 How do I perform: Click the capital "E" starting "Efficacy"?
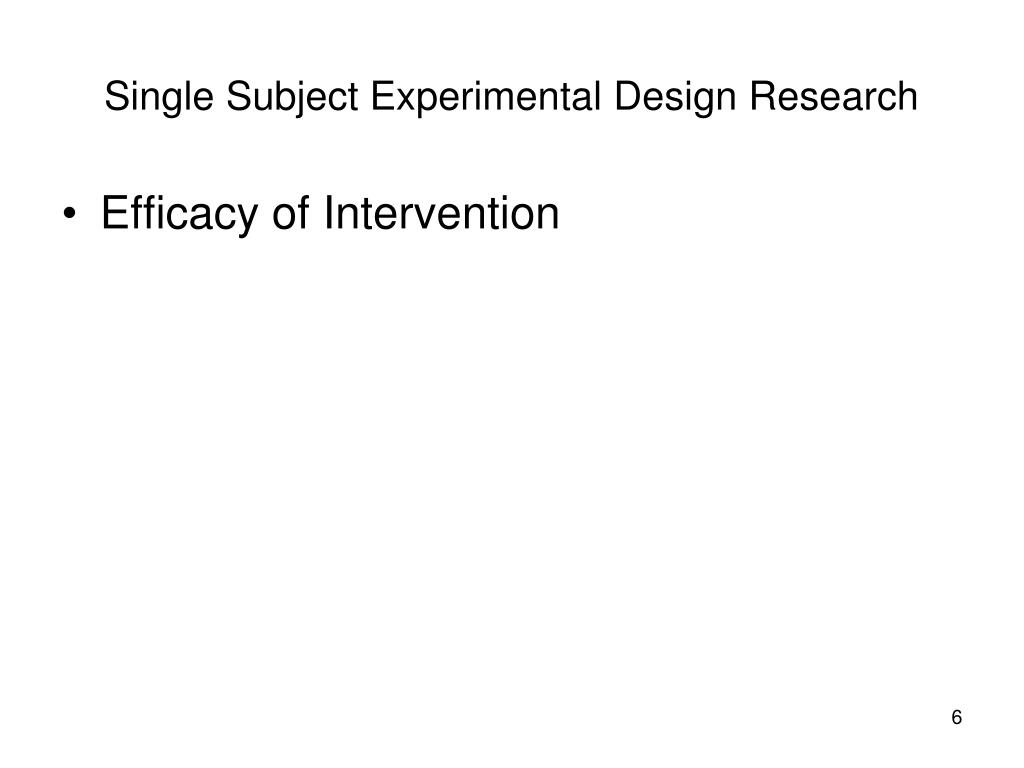[x=114, y=212]
